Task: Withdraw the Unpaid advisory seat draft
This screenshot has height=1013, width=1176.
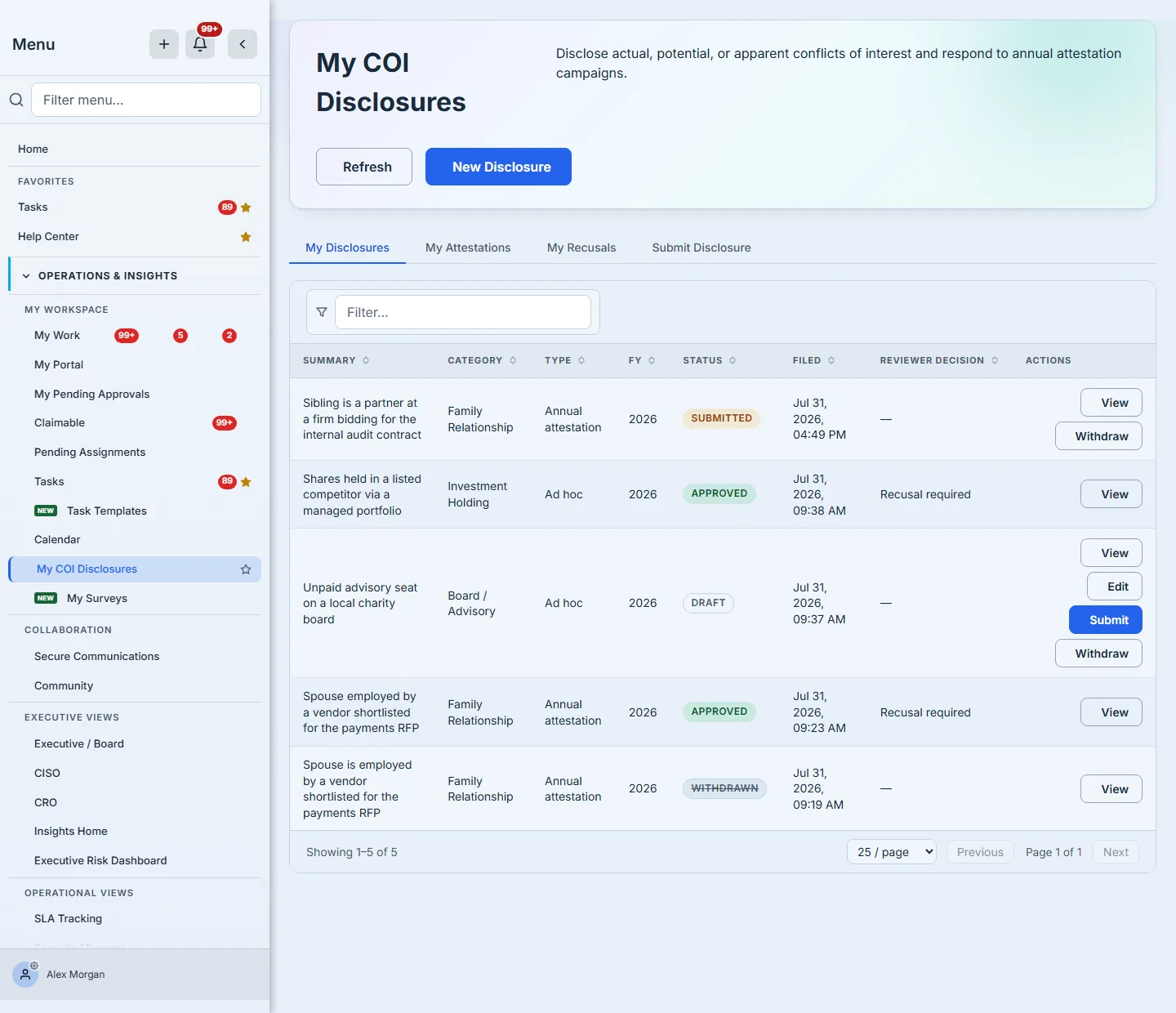Action: click(x=1098, y=654)
